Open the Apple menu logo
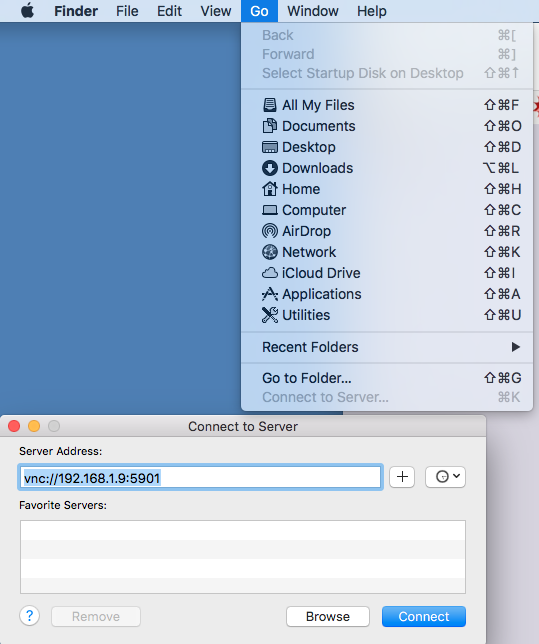This screenshot has height=644, width=539. (x=28, y=11)
